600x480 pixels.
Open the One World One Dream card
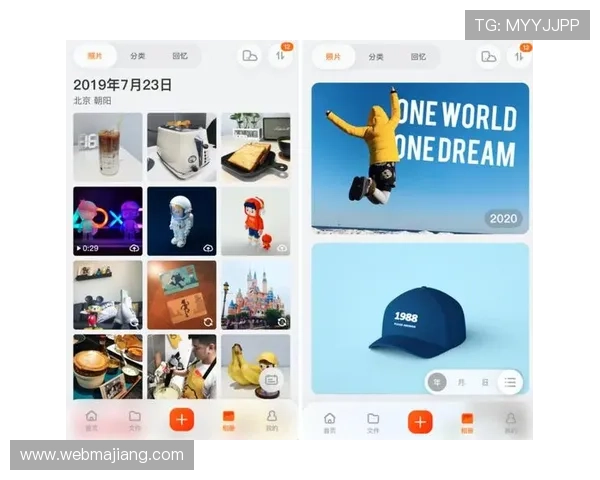420,158
